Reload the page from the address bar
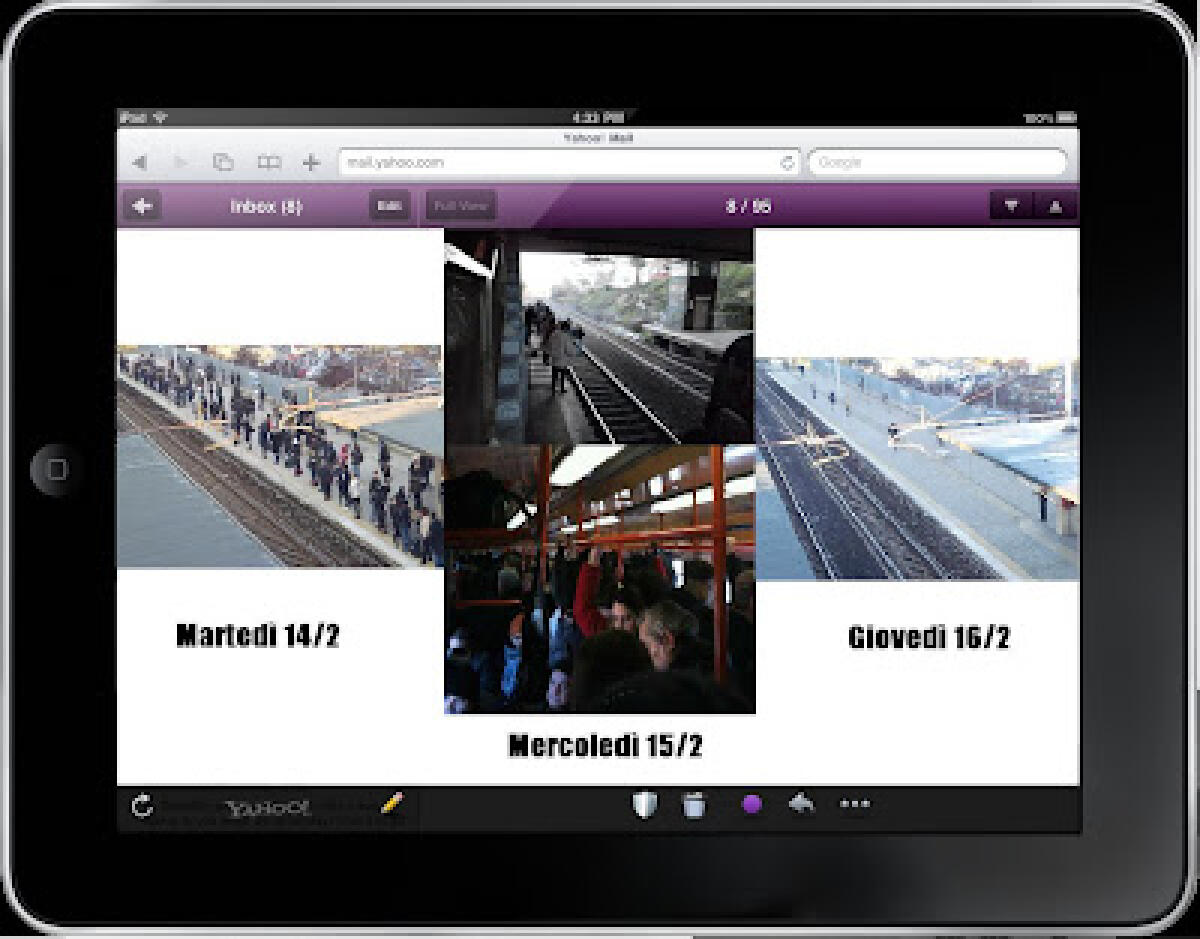This screenshot has height=939, width=1200. coord(787,163)
